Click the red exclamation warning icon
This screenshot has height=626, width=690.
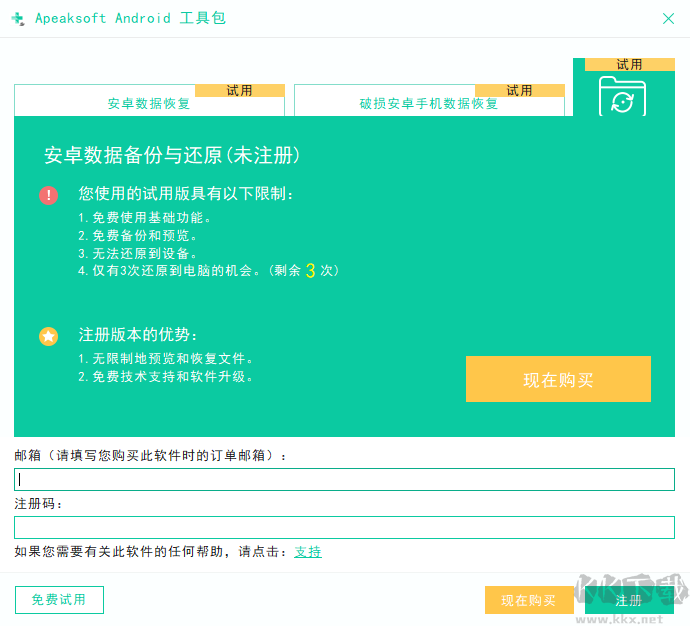tap(48, 195)
